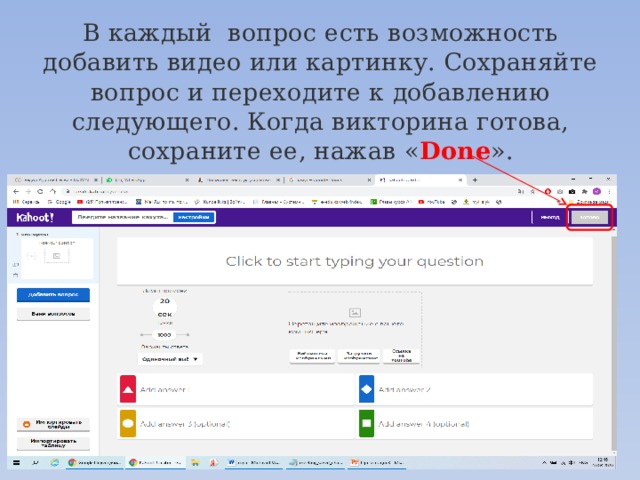Click the 'Add answer 1' field
640x480 pixels.
tap(245, 389)
